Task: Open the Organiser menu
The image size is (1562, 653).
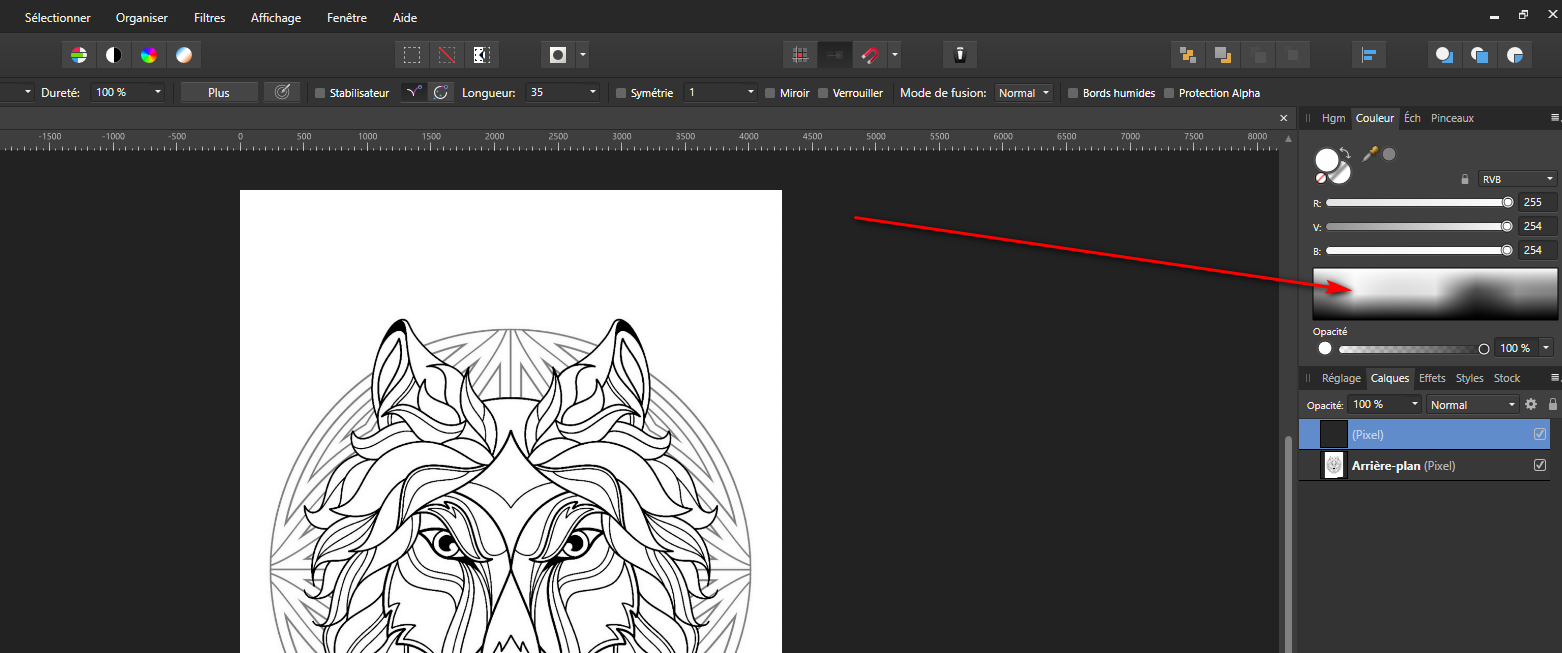Action: (142, 18)
